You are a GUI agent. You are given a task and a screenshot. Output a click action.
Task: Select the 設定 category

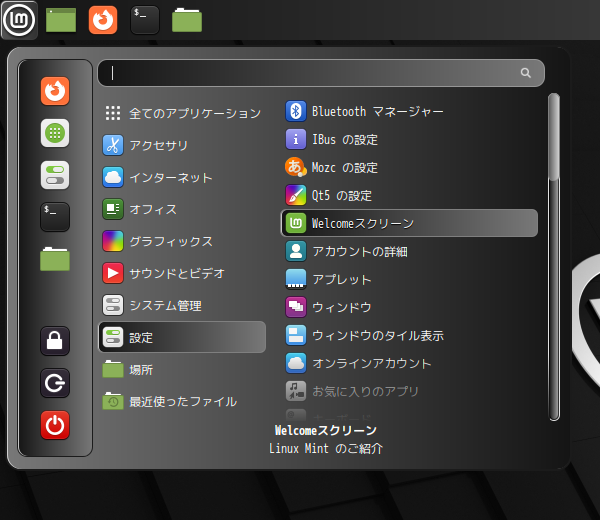(182, 337)
